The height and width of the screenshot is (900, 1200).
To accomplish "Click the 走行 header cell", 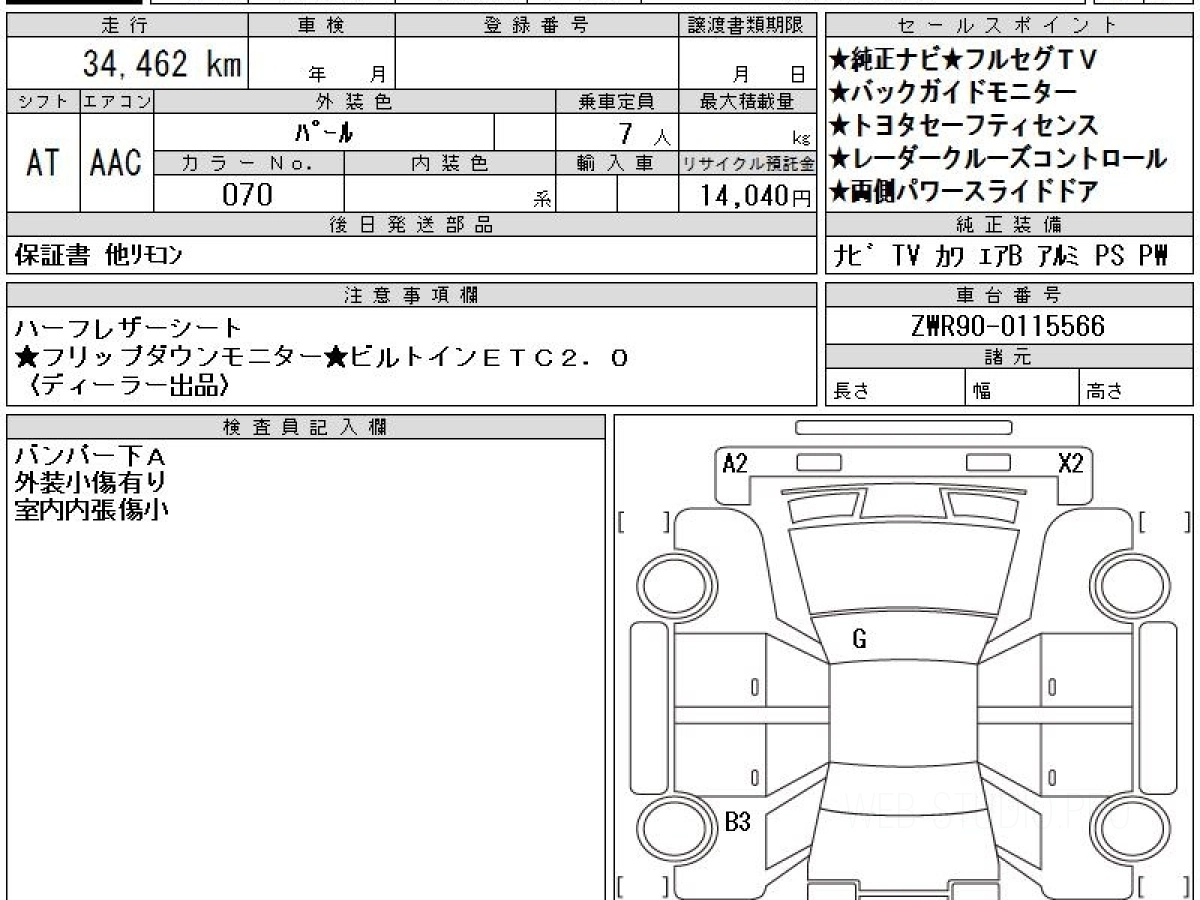I will (x=126, y=27).
